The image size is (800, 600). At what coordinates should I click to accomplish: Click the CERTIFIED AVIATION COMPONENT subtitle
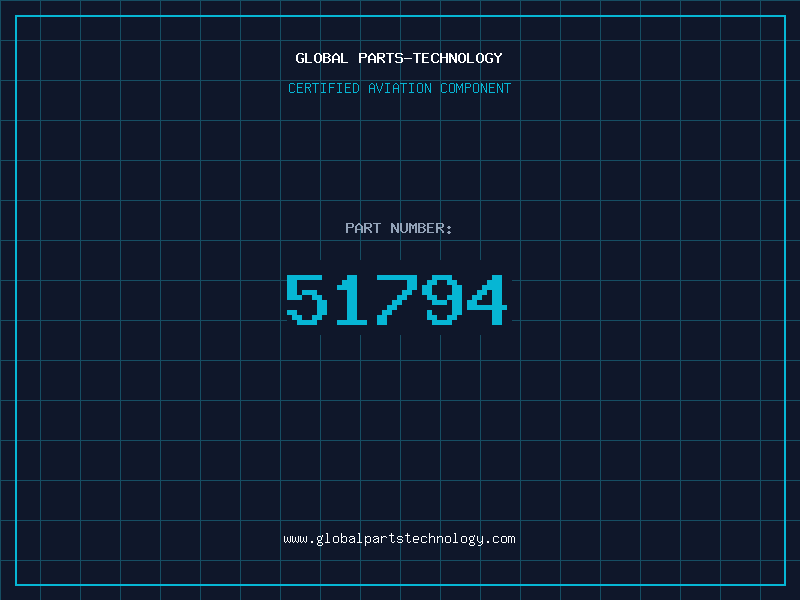[x=399, y=88]
